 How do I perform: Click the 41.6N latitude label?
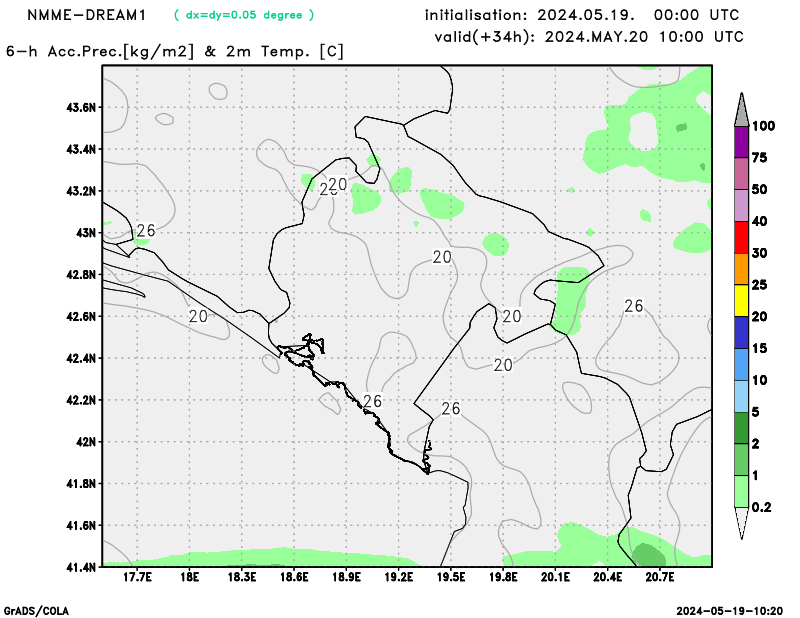(x=81, y=525)
